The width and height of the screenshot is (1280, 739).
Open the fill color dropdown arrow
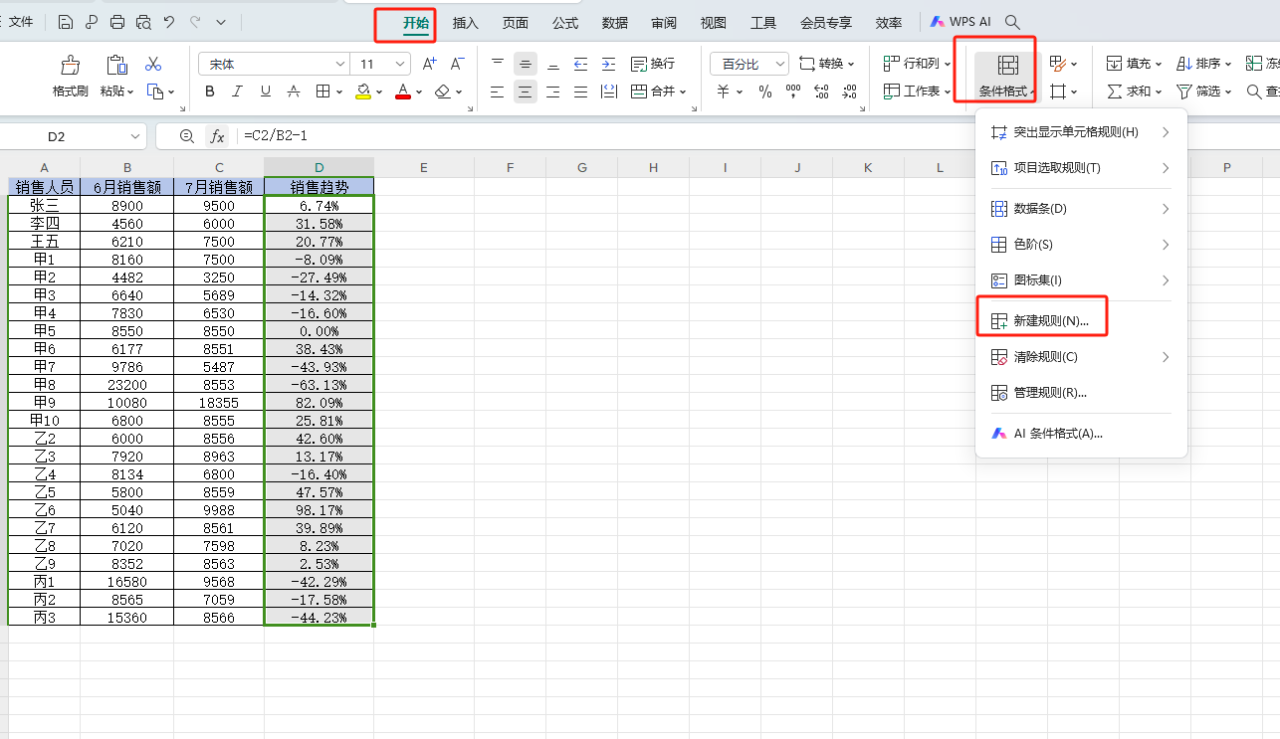[x=380, y=92]
